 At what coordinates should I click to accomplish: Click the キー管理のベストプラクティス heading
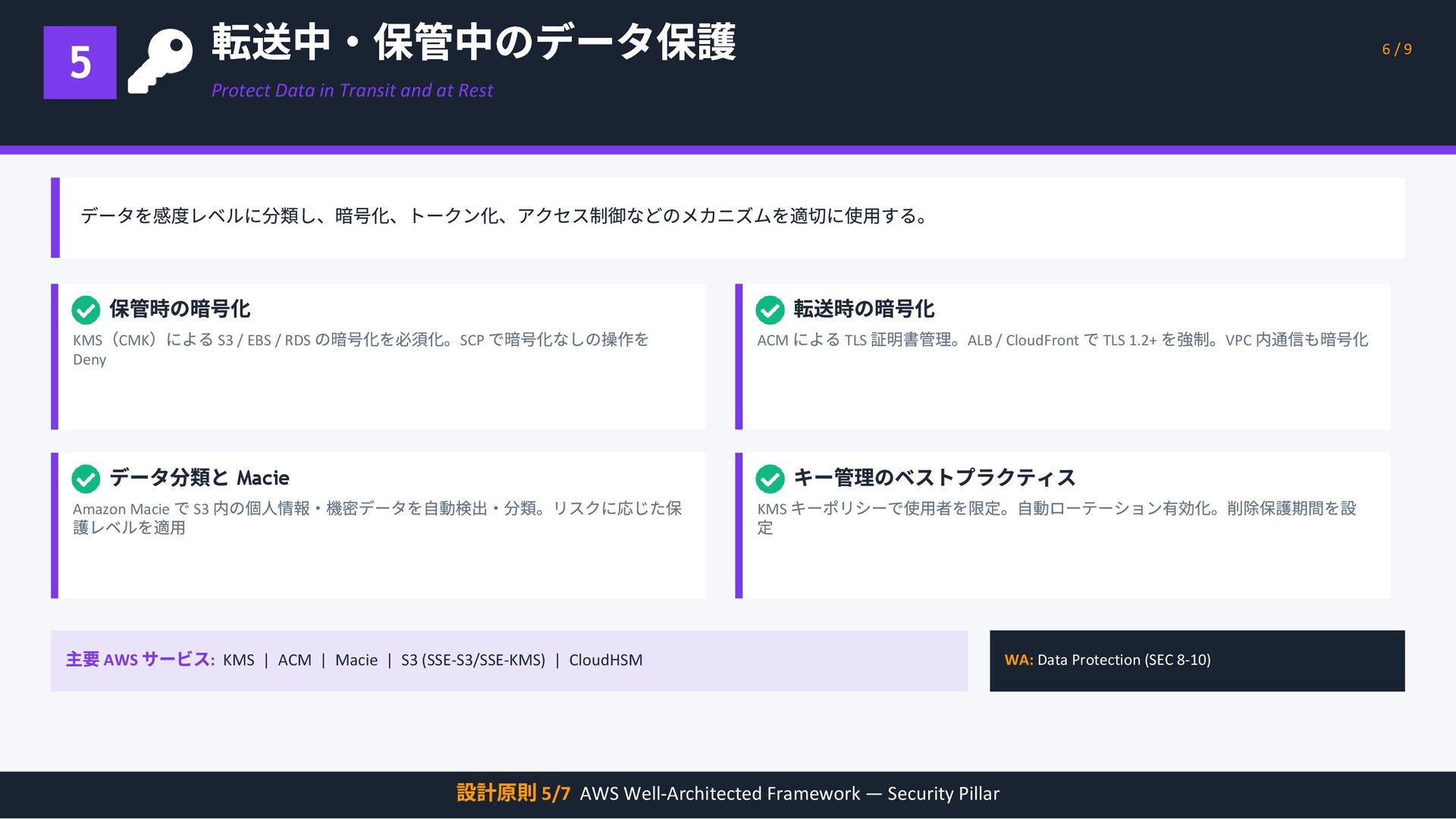coord(934,478)
